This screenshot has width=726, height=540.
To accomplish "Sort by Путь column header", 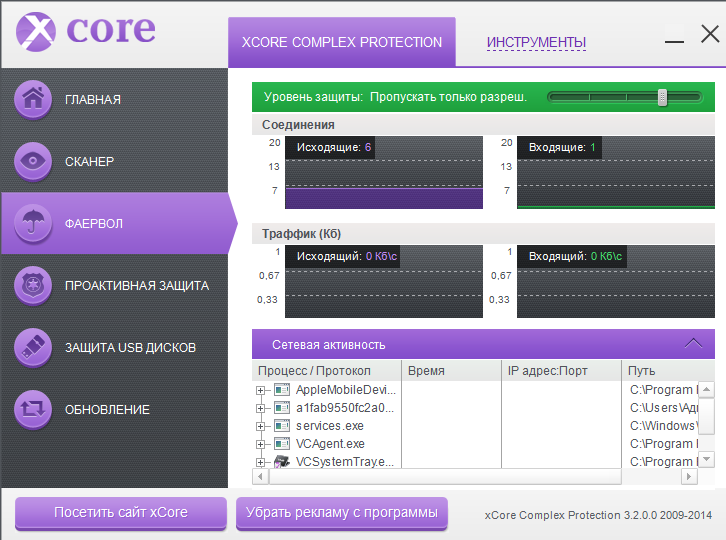I will 668,371.
